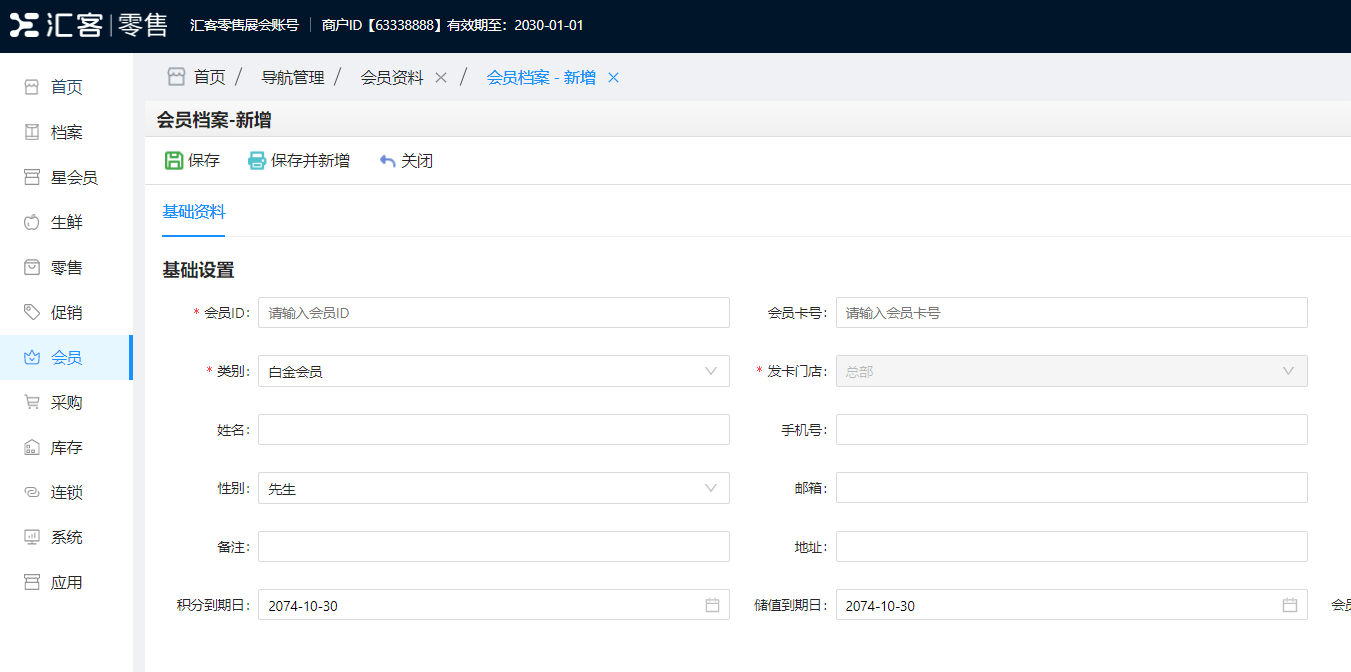Open the 连锁 chain link icon
The width and height of the screenshot is (1351, 672).
[x=32, y=493]
